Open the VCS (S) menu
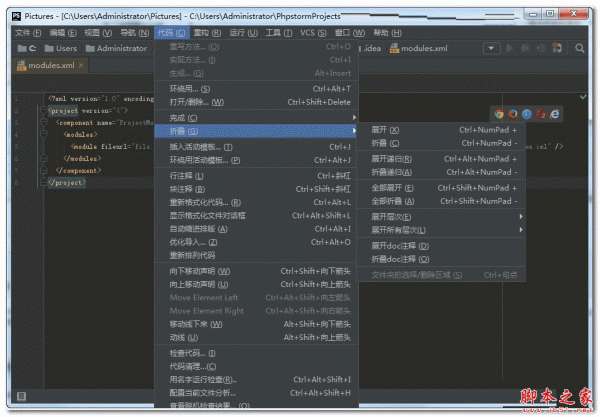 pos(313,33)
